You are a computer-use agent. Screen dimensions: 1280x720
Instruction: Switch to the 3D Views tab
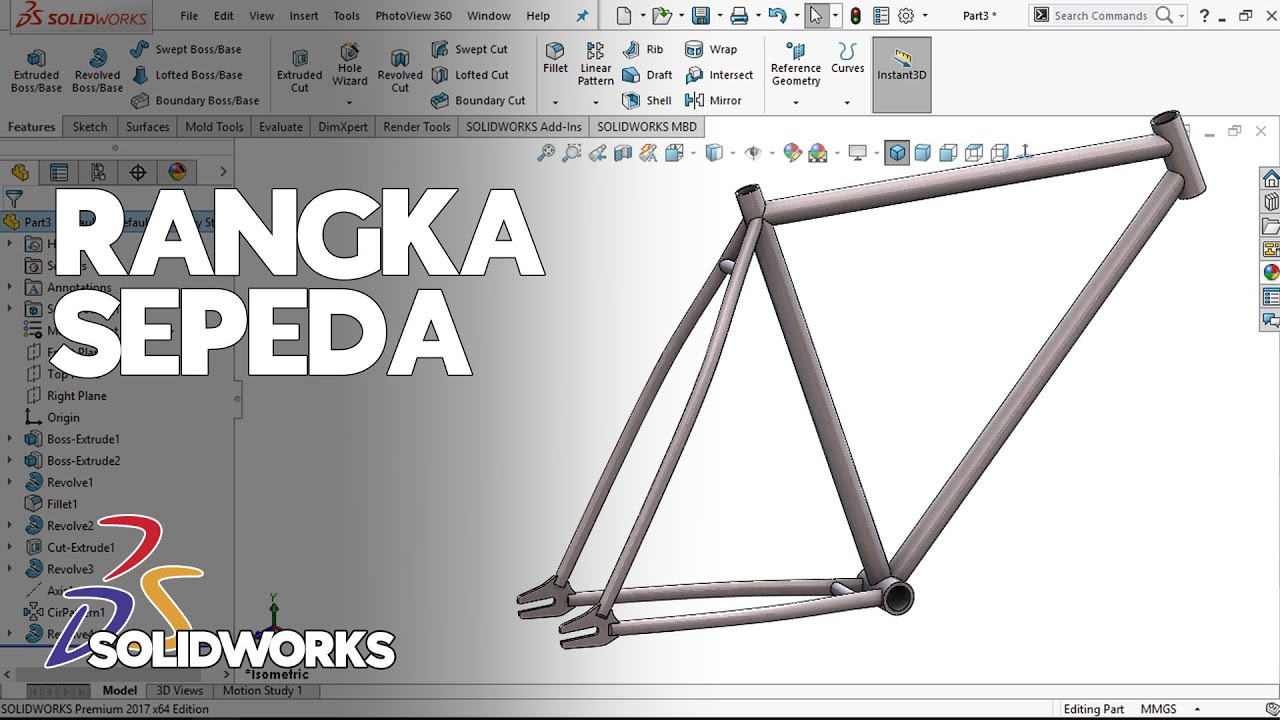coord(180,691)
